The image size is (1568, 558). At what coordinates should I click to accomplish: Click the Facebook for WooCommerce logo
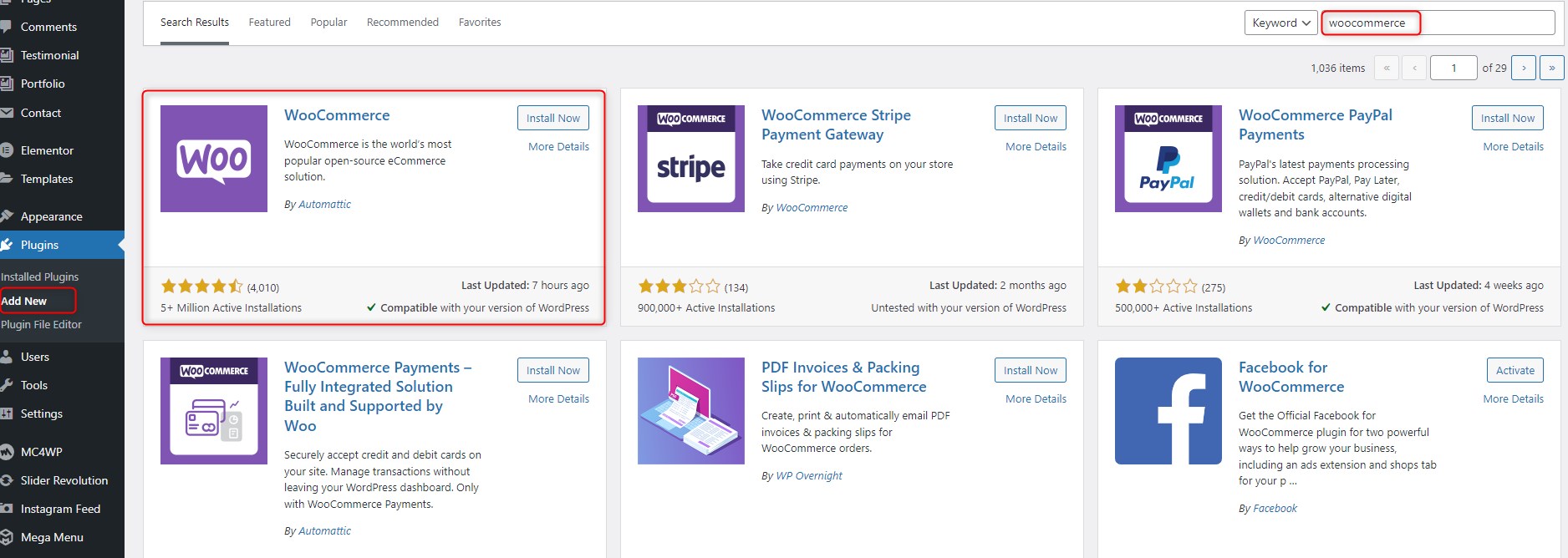pos(1168,411)
